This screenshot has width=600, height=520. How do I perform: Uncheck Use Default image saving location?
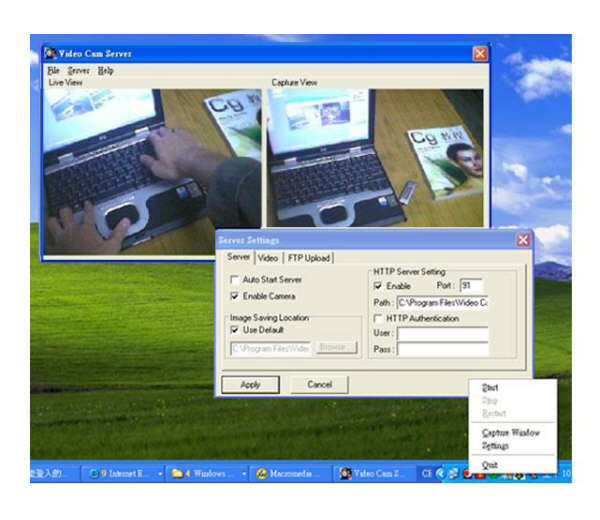point(235,329)
